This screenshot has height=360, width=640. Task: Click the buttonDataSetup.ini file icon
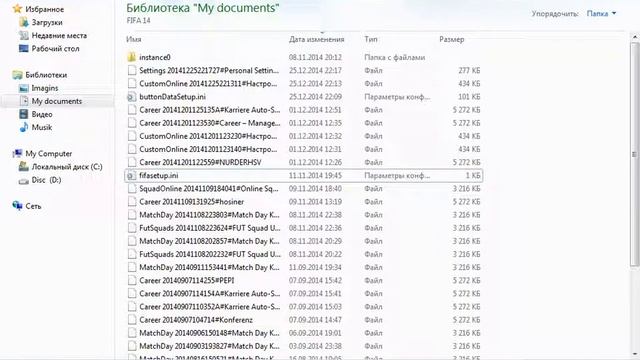pyautogui.click(x=131, y=97)
